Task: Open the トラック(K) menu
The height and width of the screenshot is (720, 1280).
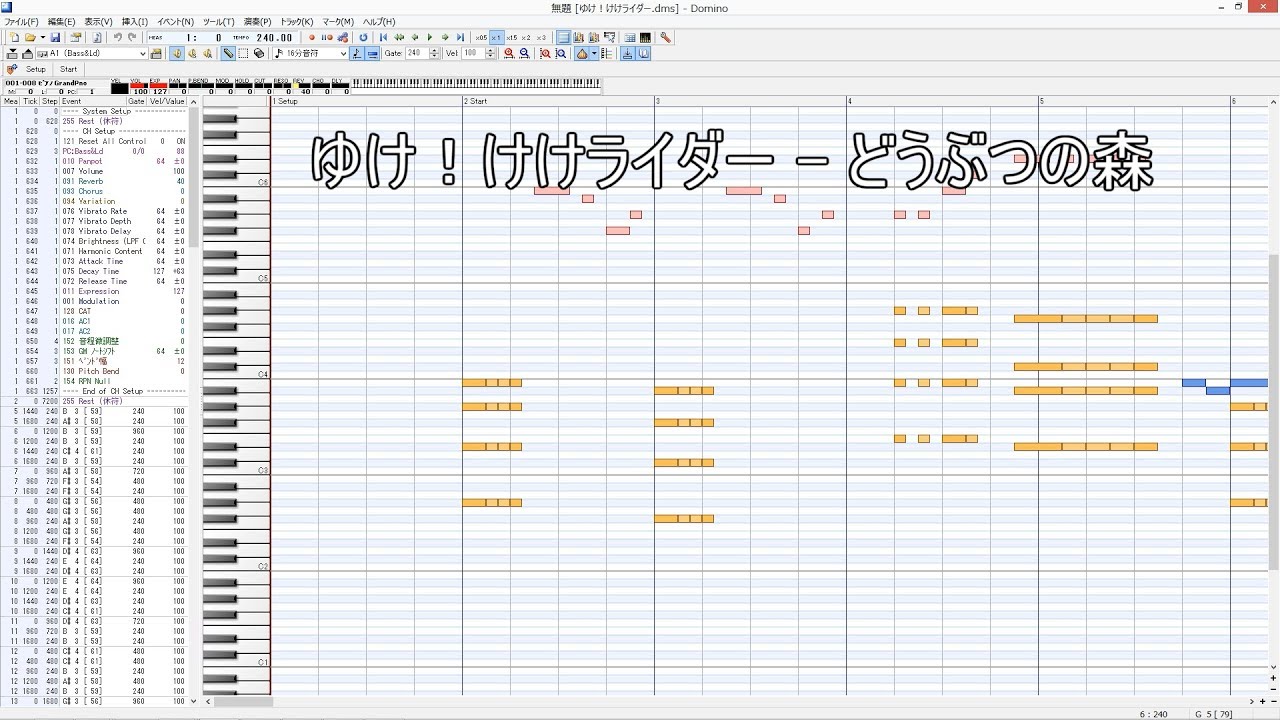Action: click(296, 22)
